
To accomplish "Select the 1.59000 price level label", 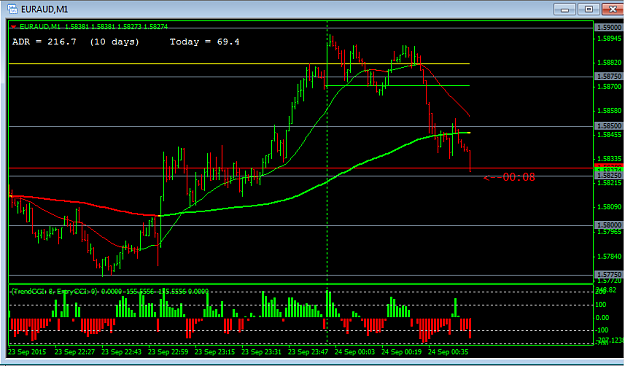I will pyautogui.click(x=609, y=28).
